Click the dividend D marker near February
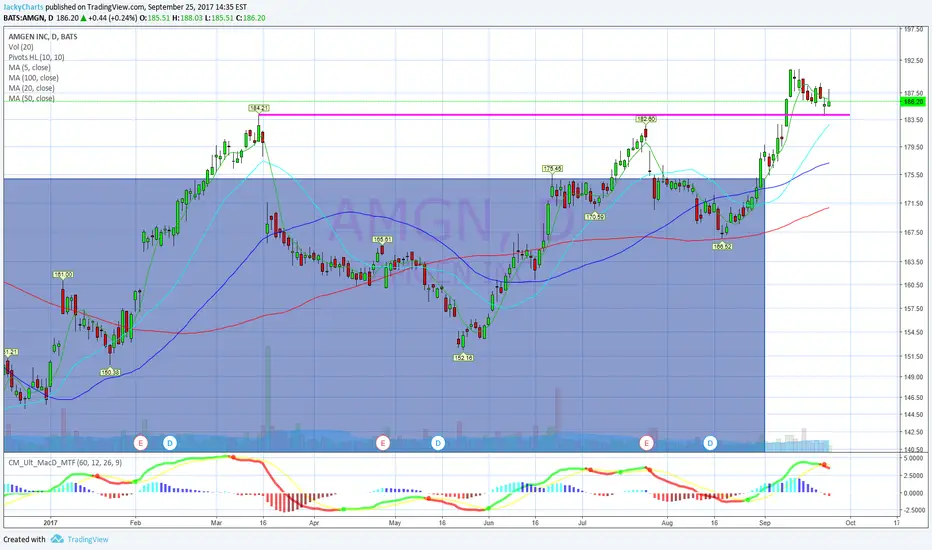932x550 pixels. point(170,443)
